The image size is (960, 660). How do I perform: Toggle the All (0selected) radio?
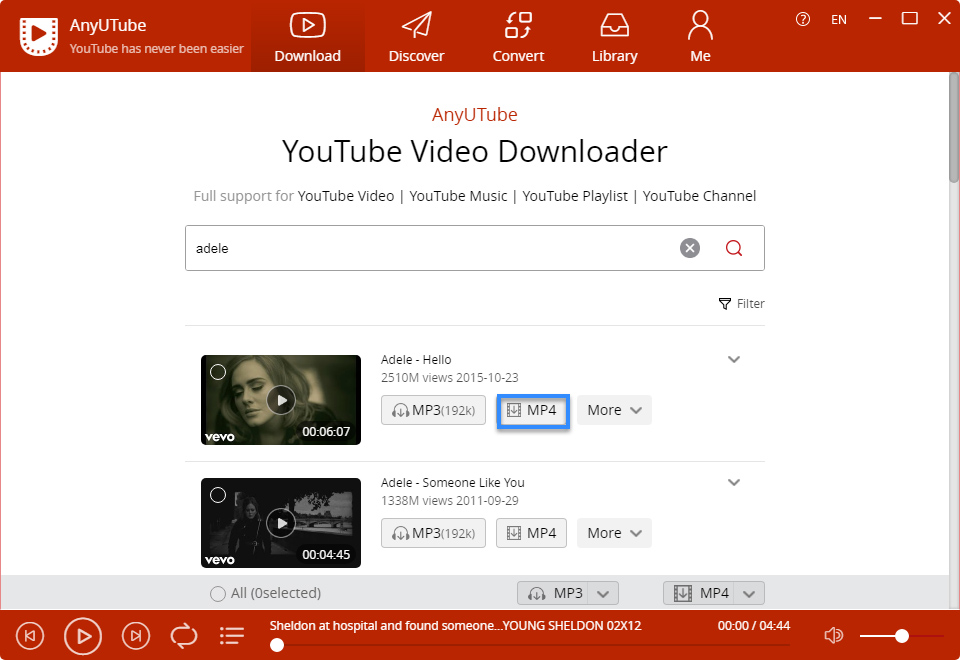point(217,593)
